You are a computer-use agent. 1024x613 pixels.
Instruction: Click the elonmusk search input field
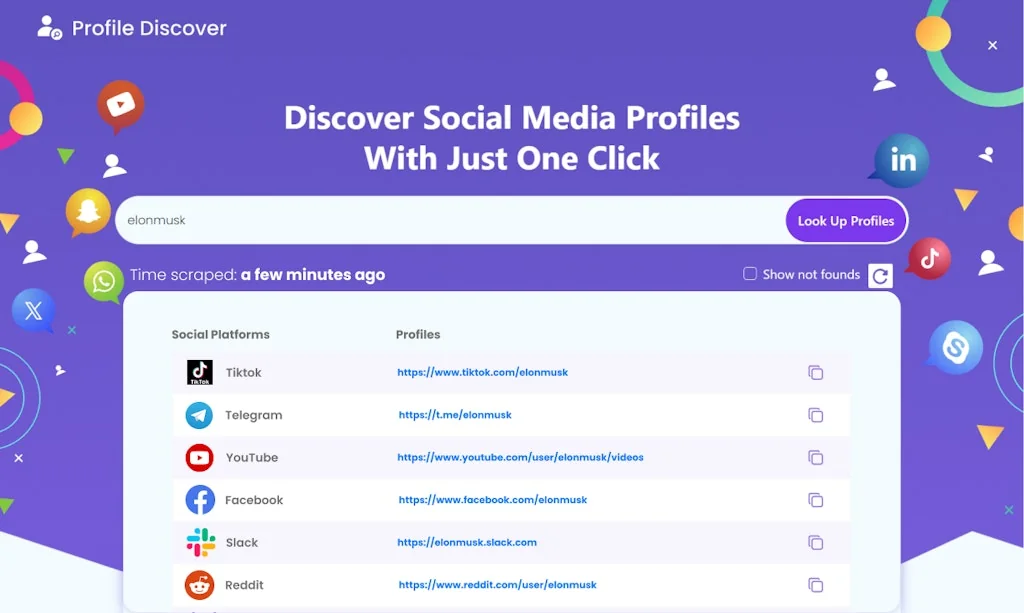[400, 220]
